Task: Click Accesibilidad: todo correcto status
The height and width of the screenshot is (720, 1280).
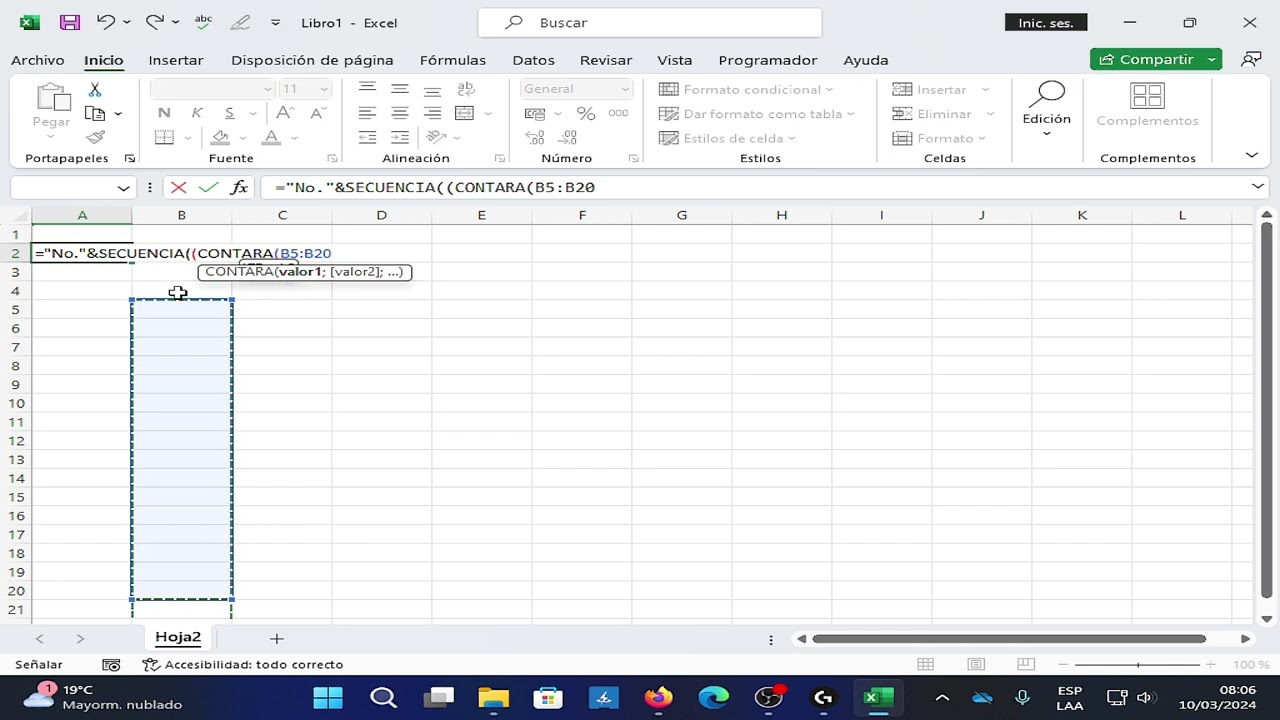Action: (243, 665)
